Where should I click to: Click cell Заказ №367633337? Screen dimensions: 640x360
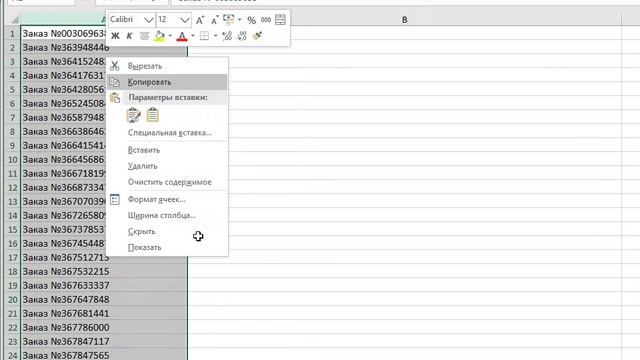[x=104, y=285]
